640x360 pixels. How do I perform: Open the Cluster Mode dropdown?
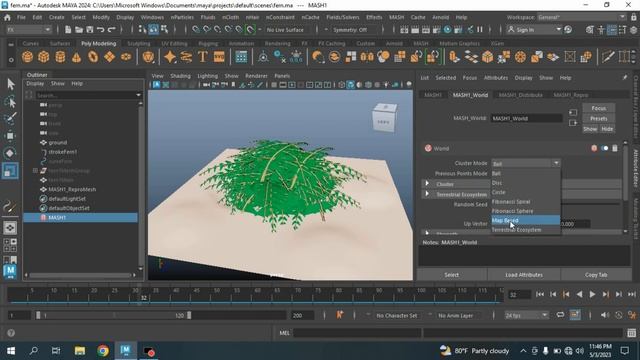pyautogui.click(x=526, y=163)
